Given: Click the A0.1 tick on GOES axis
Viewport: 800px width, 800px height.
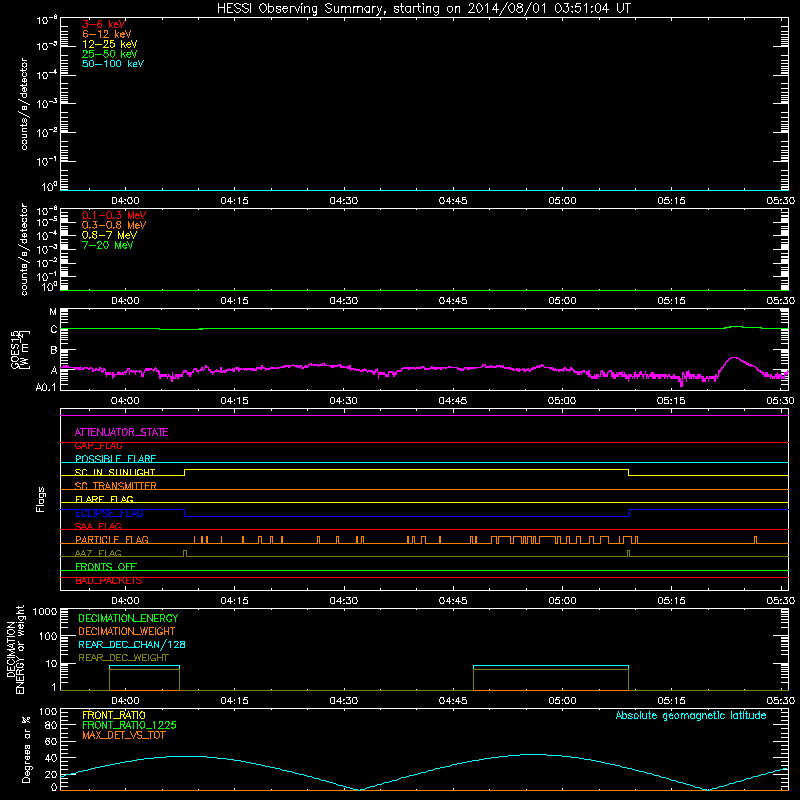Looking at the screenshot, I should click(x=46, y=388).
